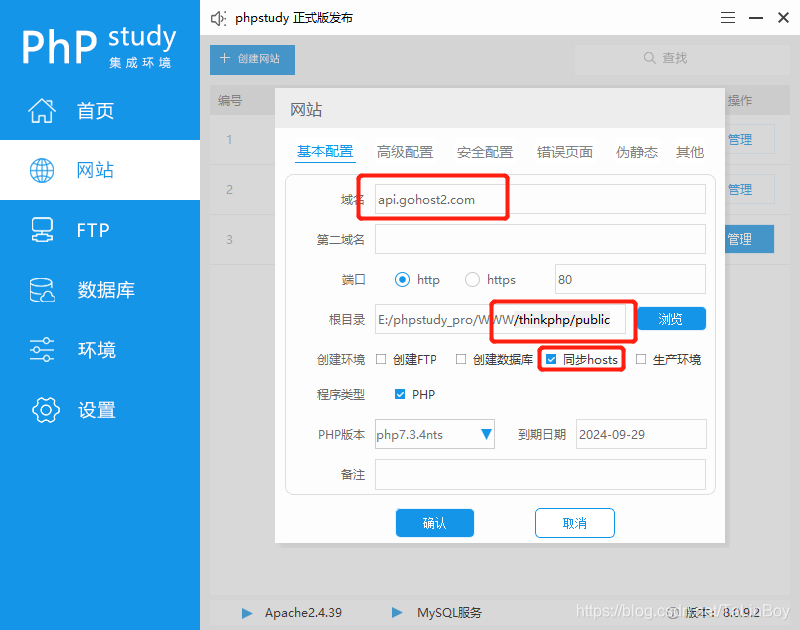800x630 pixels.
Task: Enable the 创建数据库 checkbox
Action: coord(461,359)
